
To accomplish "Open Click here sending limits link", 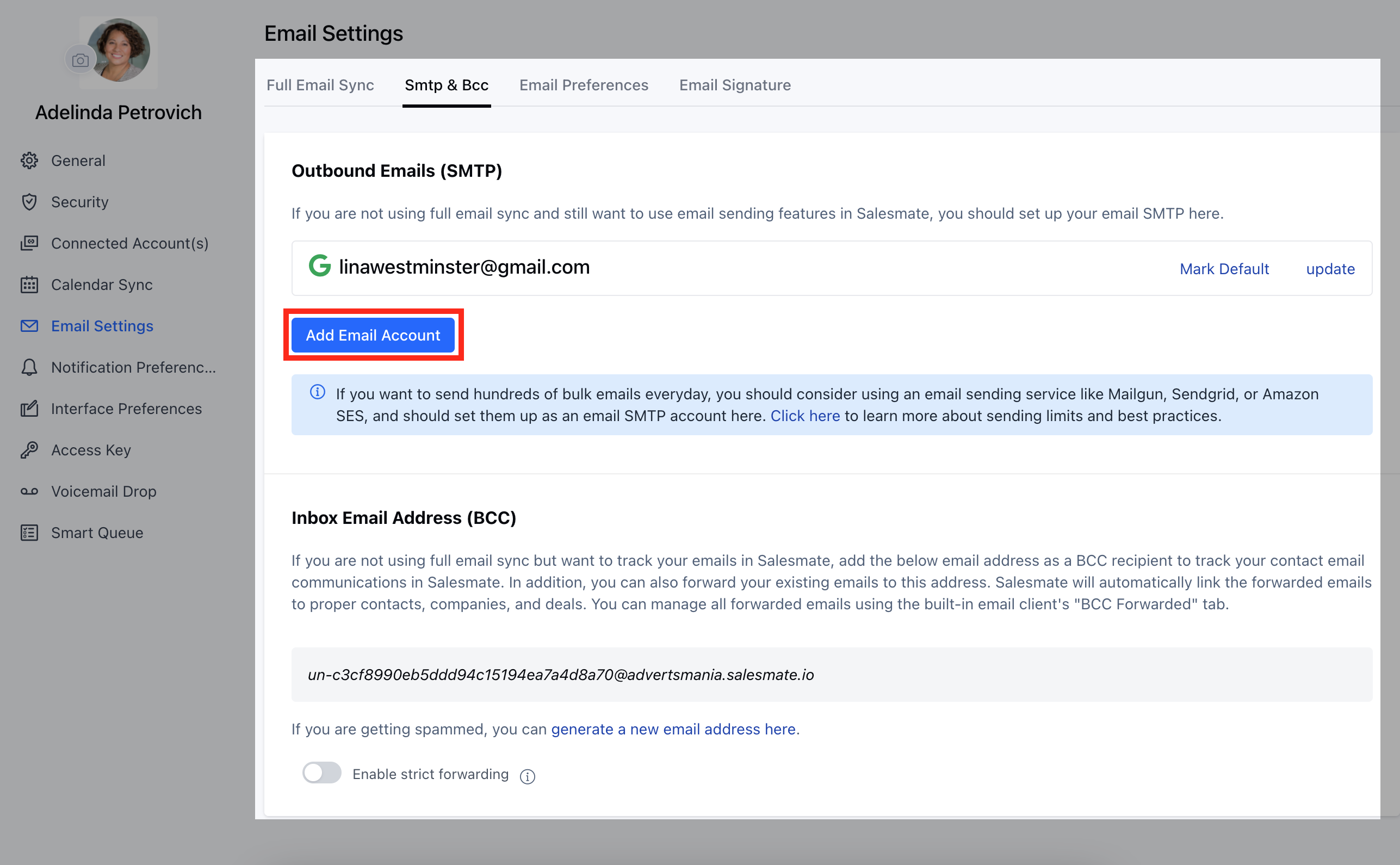I will point(804,416).
